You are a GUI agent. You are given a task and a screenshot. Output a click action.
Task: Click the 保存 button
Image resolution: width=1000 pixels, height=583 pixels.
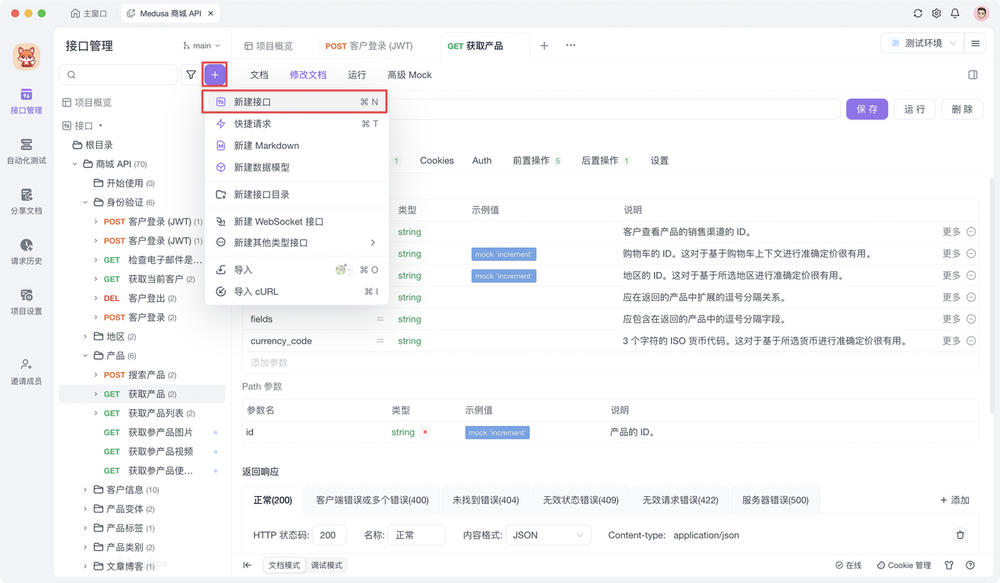(x=867, y=108)
